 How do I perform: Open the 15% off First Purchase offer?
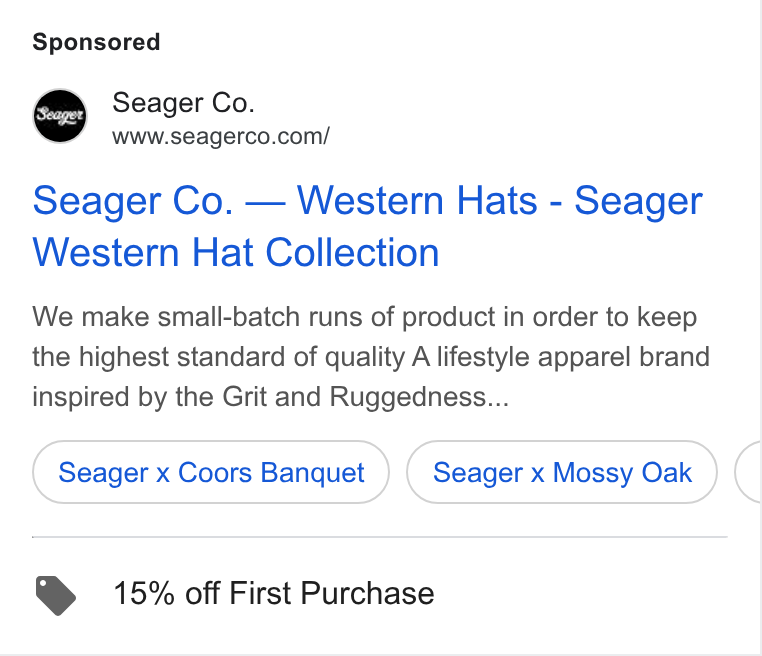coord(274,593)
